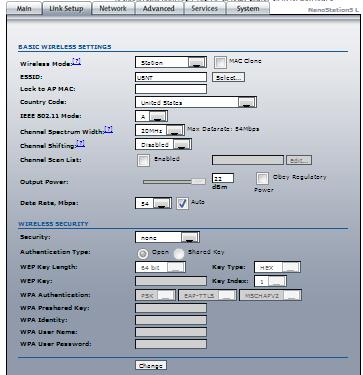The width and height of the screenshot is (363, 375).
Task: Open Channel Spectrum Width dropdown
Action: [160, 130]
